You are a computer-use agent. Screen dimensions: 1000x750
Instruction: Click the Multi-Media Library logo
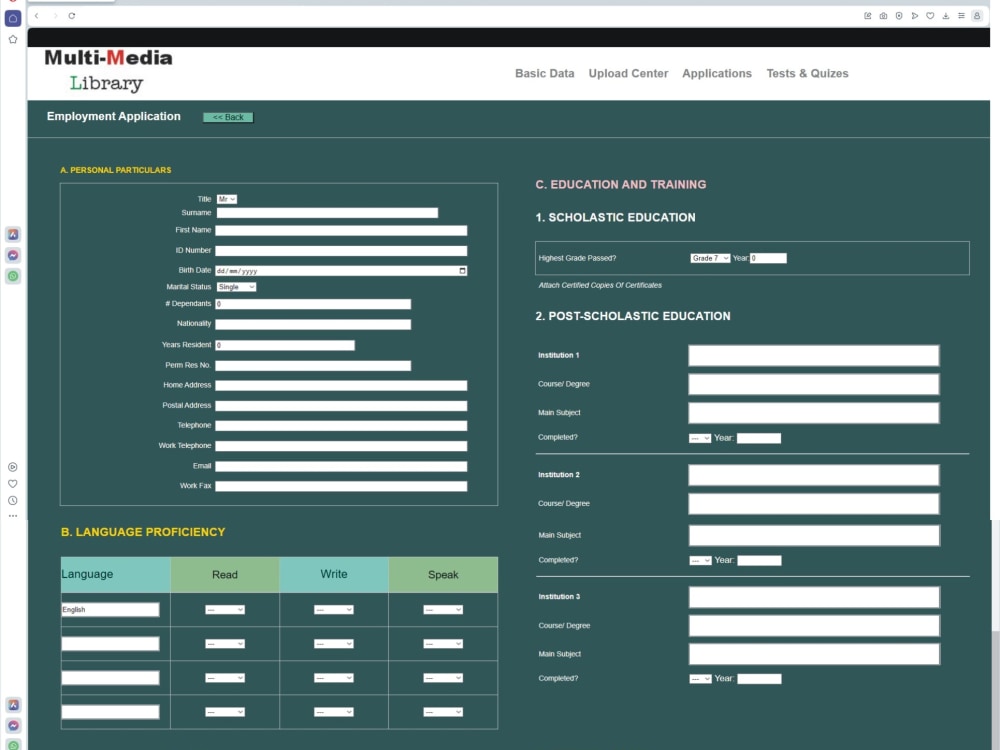point(108,70)
